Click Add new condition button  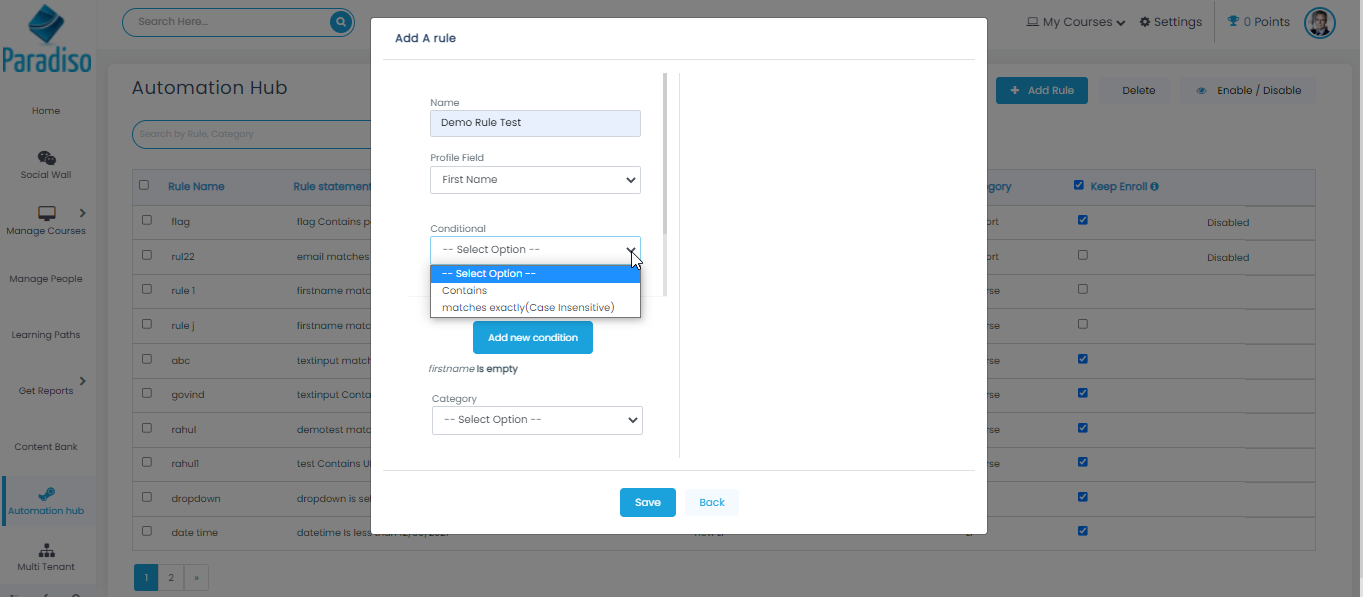click(532, 338)
